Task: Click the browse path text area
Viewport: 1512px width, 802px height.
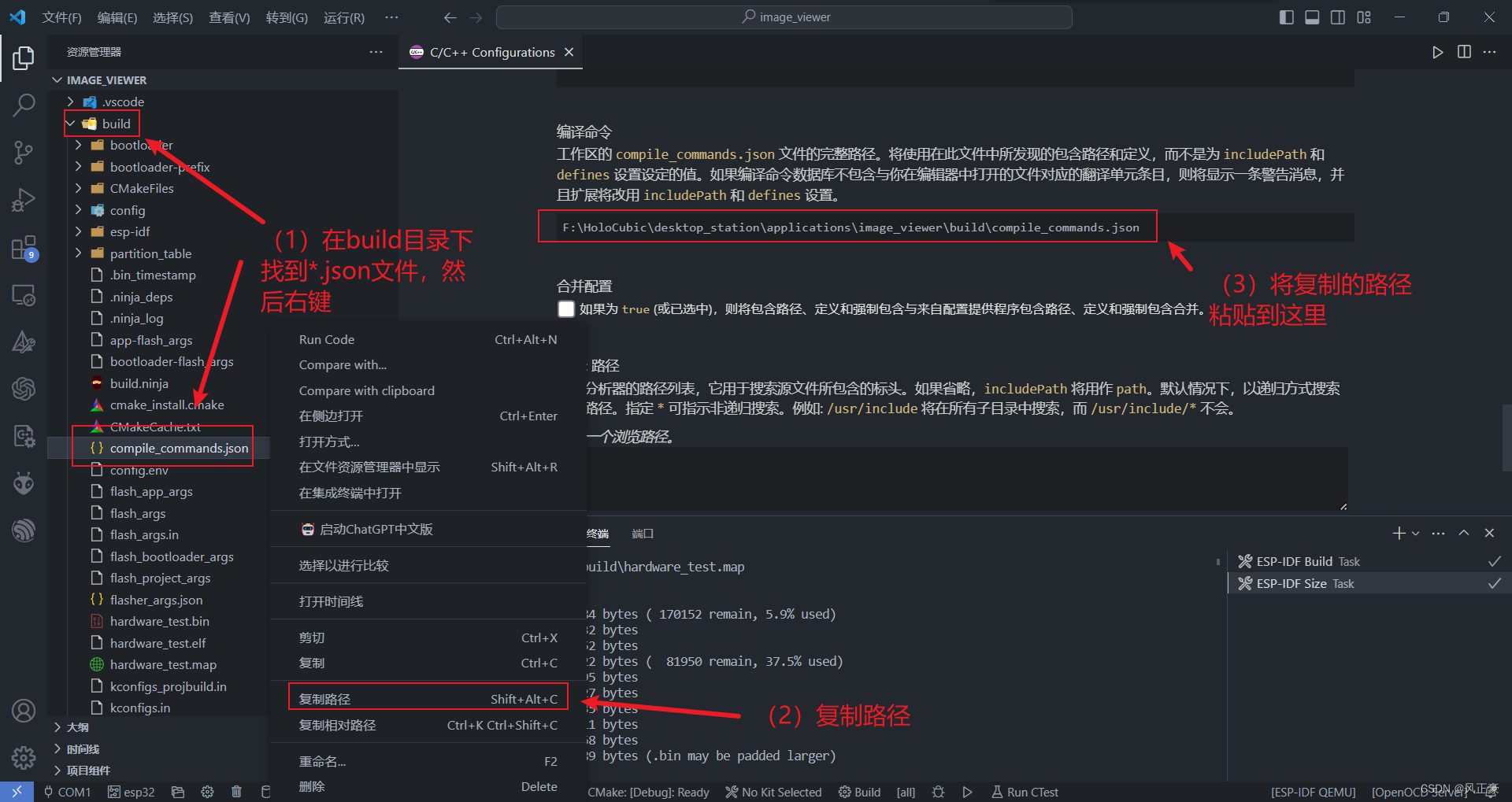Action: click(967, 479)
